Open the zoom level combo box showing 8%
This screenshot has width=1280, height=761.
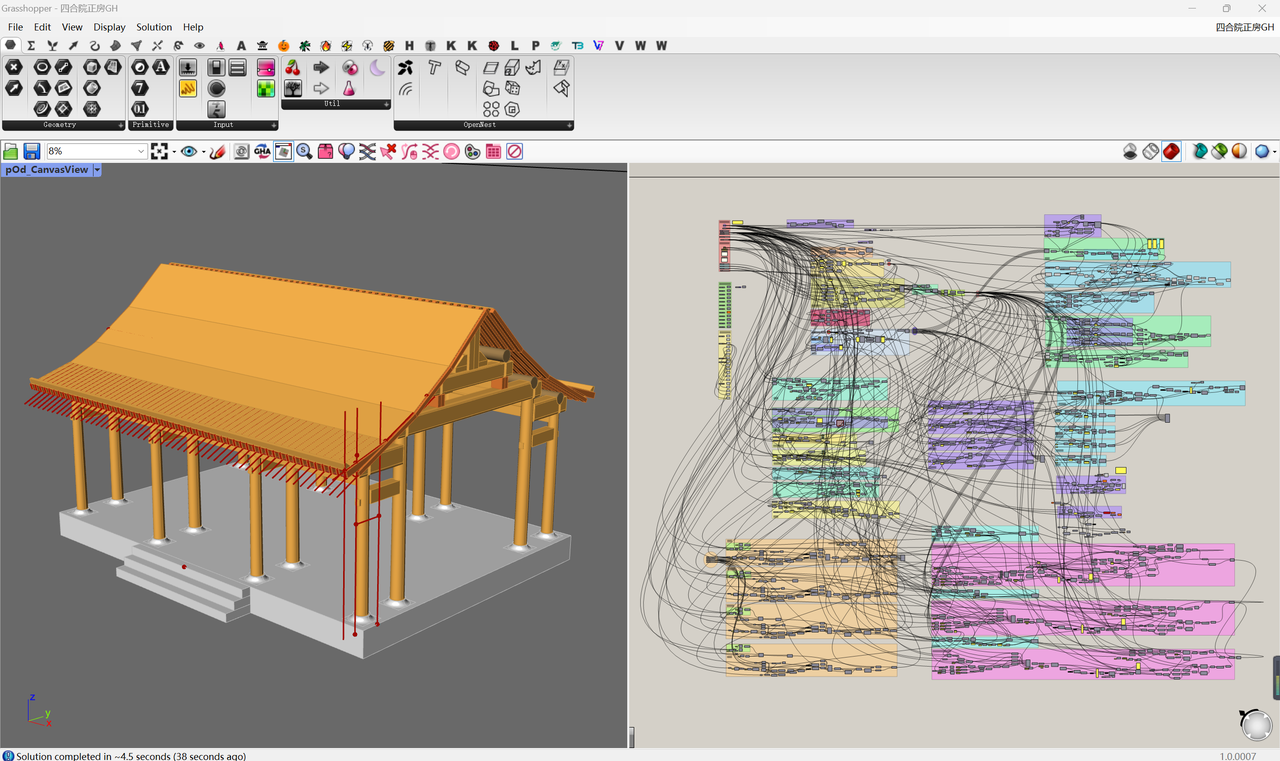pos(96,151)
